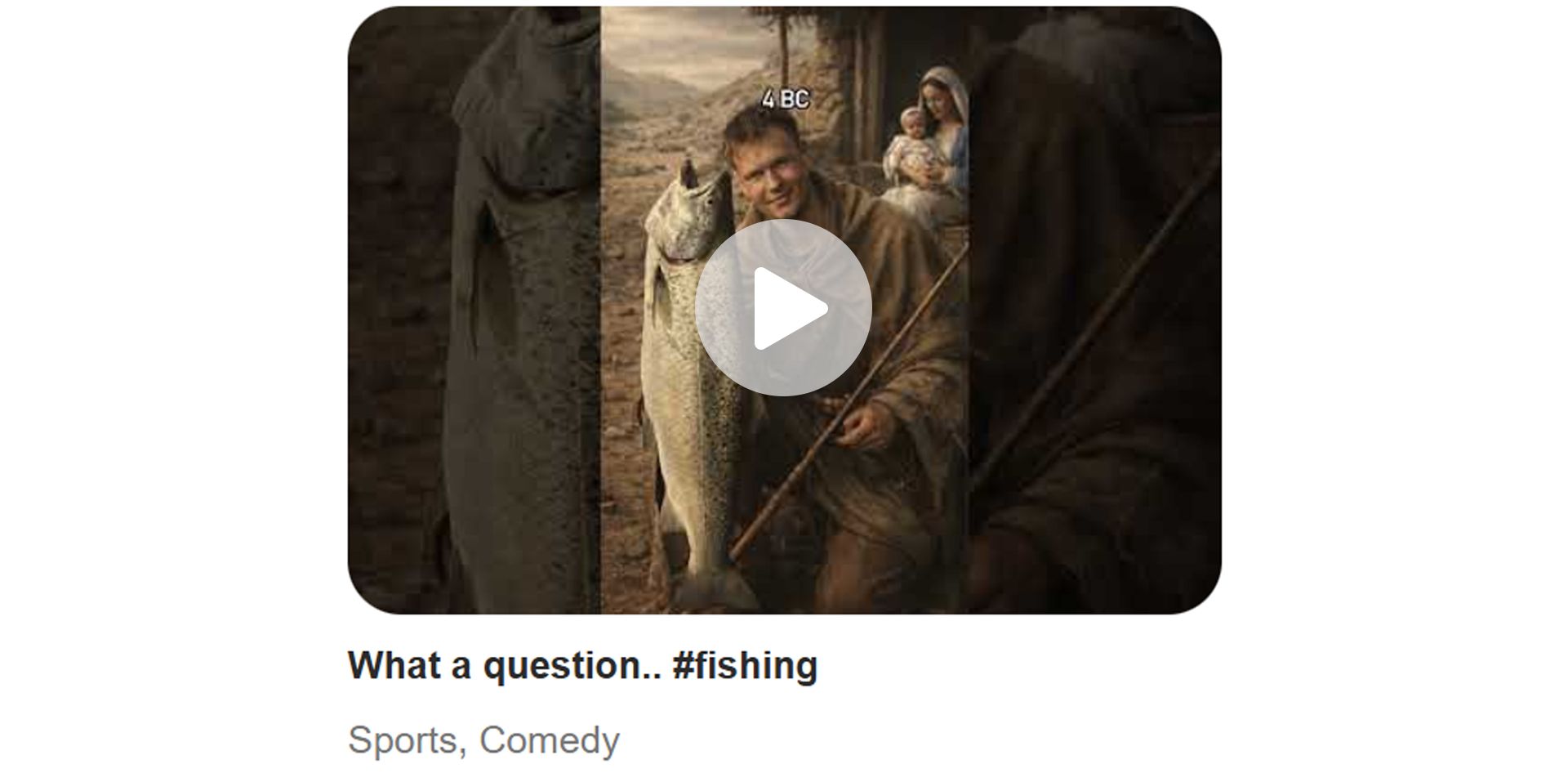Play the fishing video
1568x773 pixels.
(x=783, y=308)
